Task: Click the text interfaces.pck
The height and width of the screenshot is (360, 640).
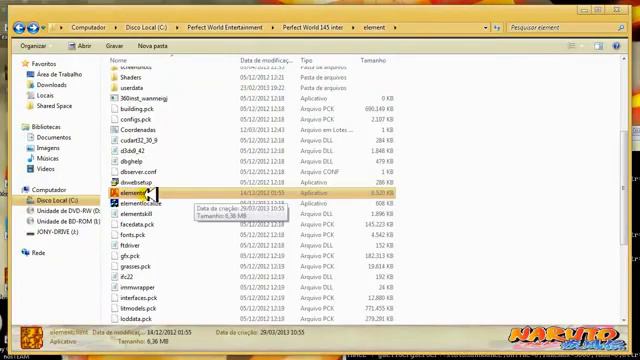Action: pyautogui.click(x=139, y=298)
